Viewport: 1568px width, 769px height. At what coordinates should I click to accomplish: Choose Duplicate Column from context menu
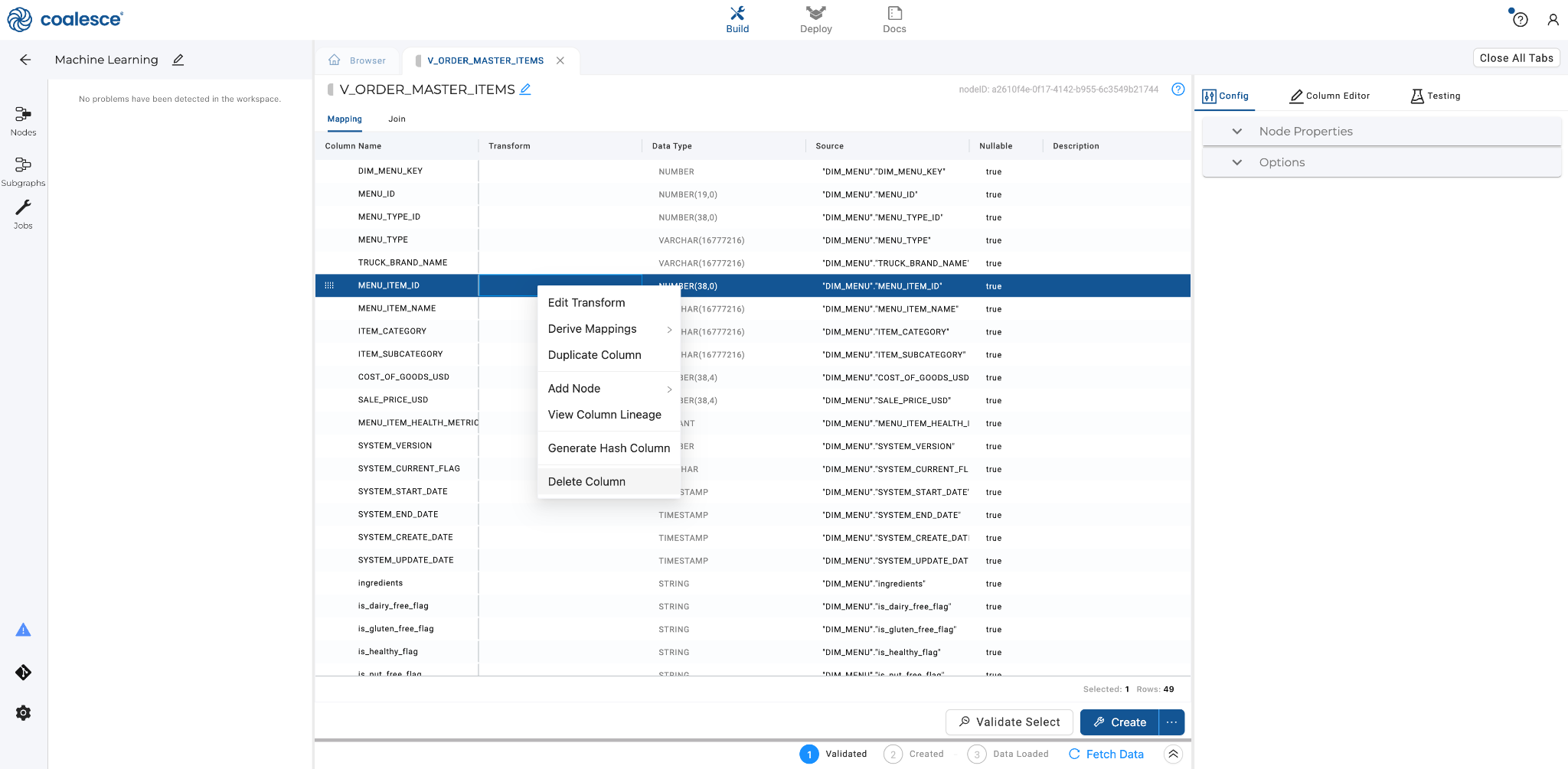pyautogui.click(x=609, y=355)
